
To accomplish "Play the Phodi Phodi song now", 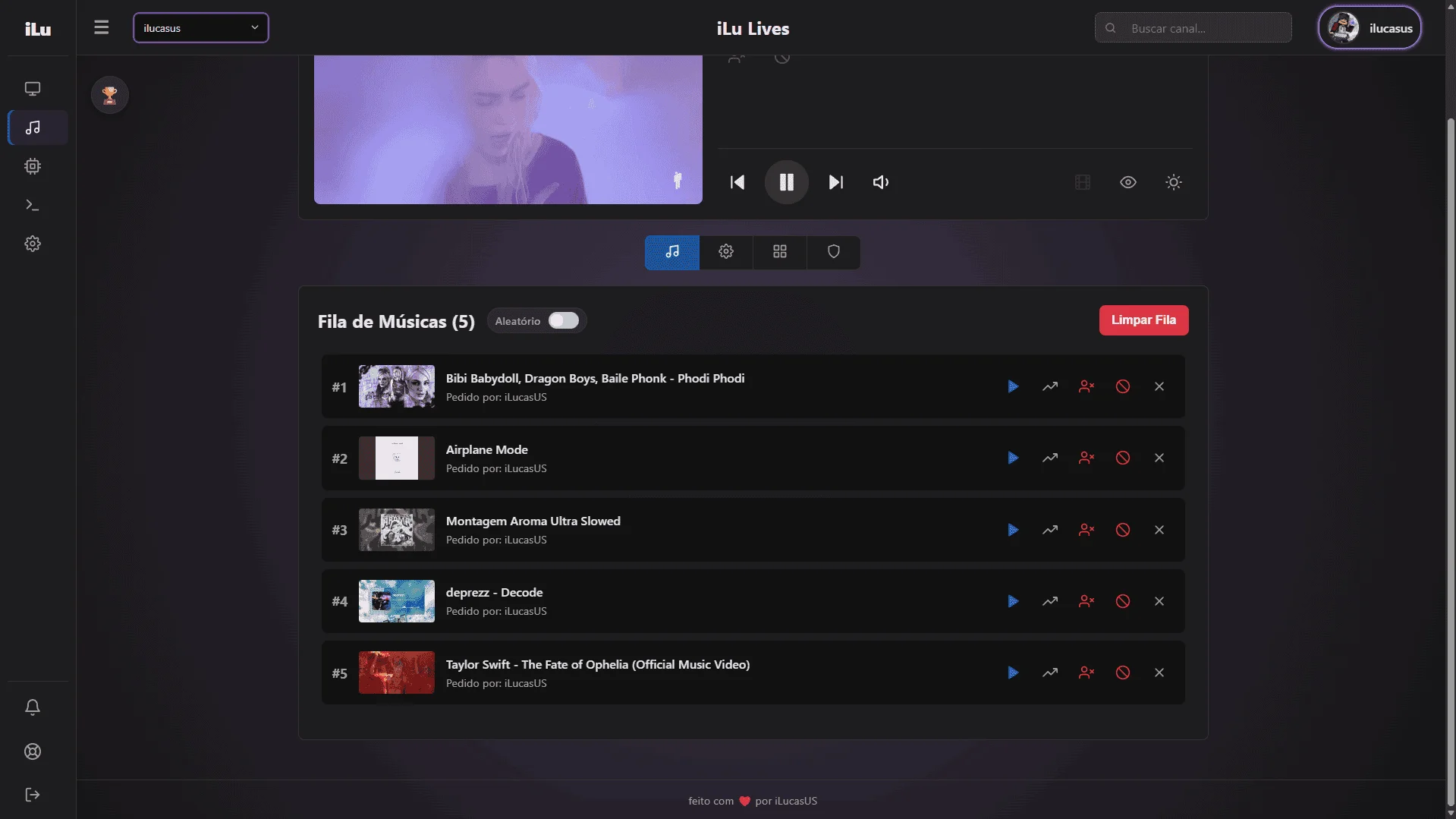I will coord(1013,386).
